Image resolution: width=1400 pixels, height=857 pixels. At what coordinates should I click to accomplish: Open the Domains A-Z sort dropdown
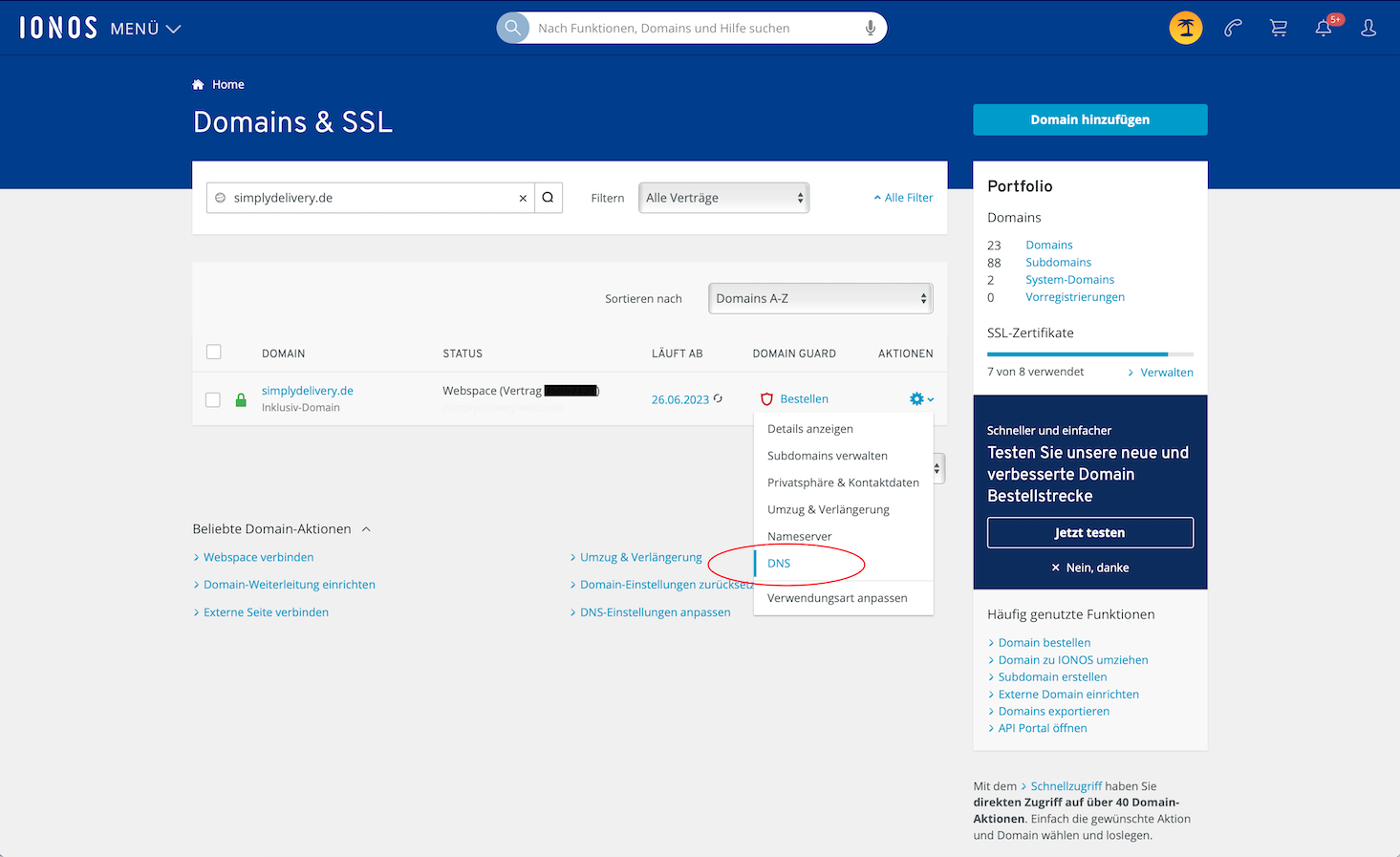click(821, 298)
